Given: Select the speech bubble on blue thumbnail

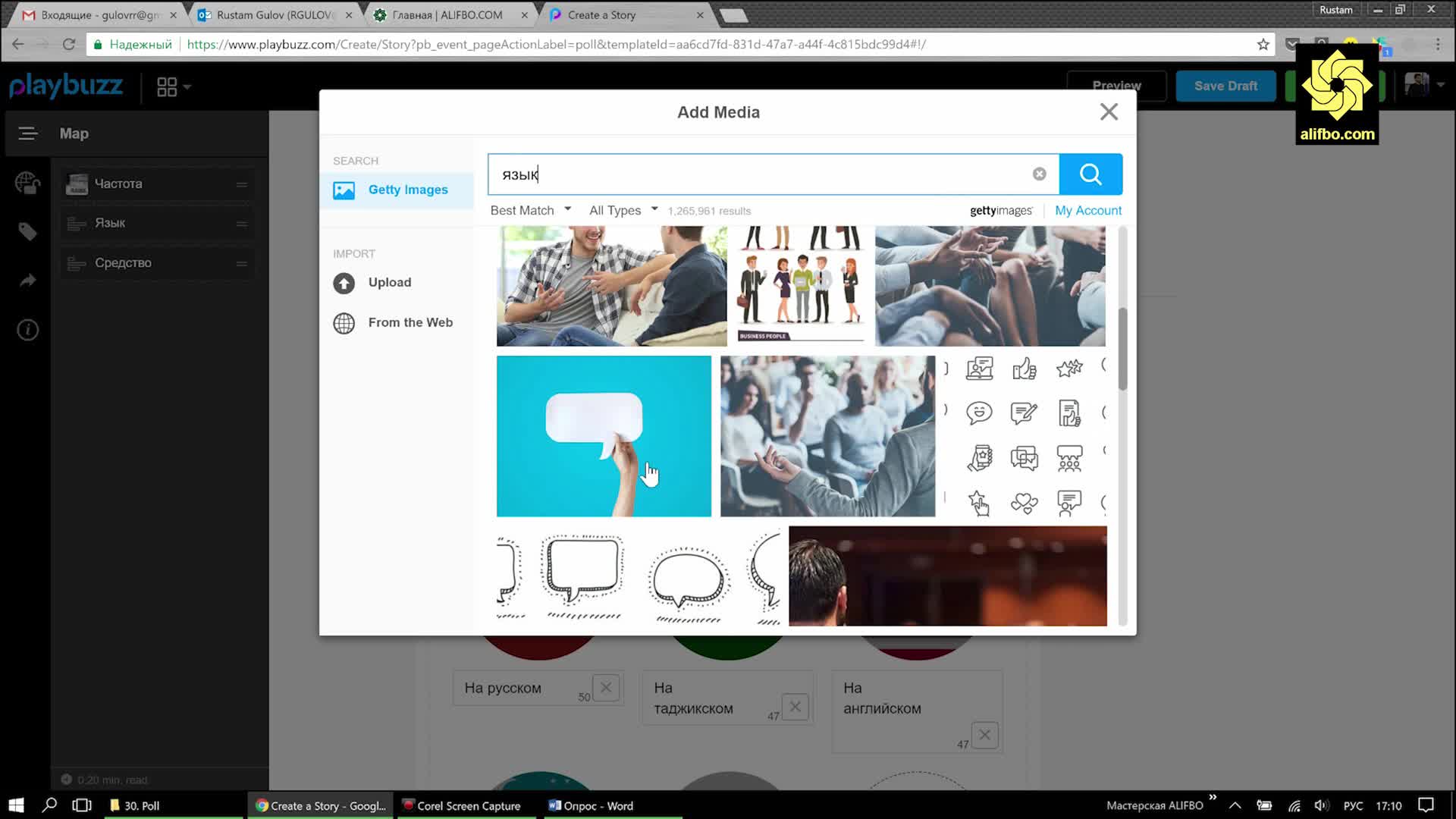Looking at the screenshot, I should click(604, 436).
